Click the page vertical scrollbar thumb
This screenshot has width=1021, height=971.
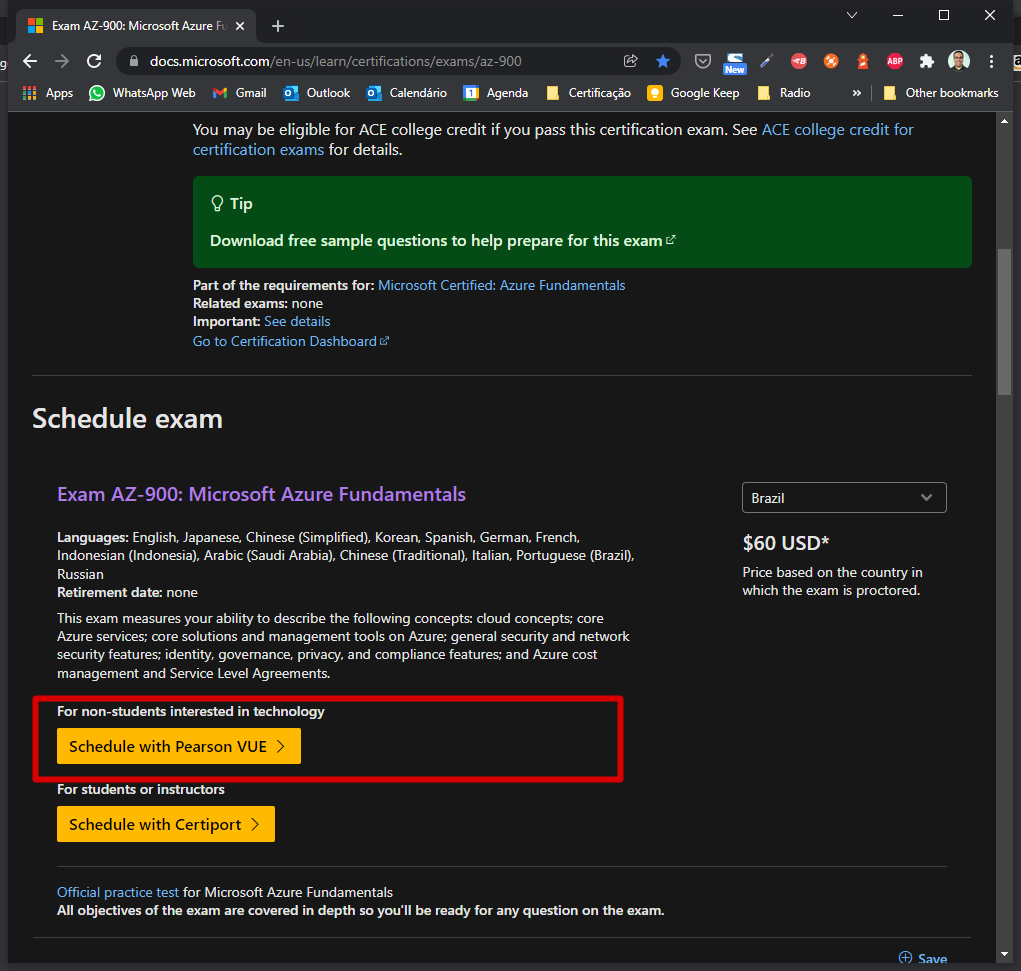[x=1004, y=322]
